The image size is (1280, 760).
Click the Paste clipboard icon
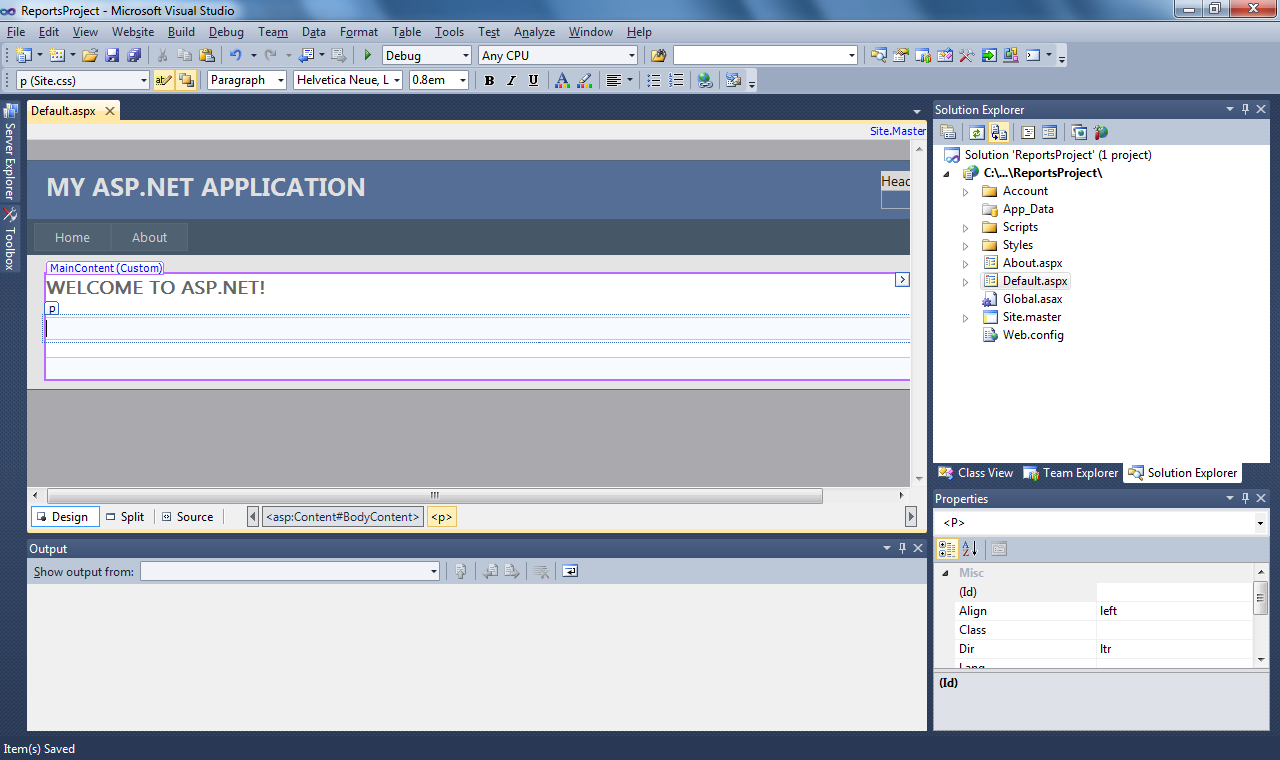pos(207,56)
